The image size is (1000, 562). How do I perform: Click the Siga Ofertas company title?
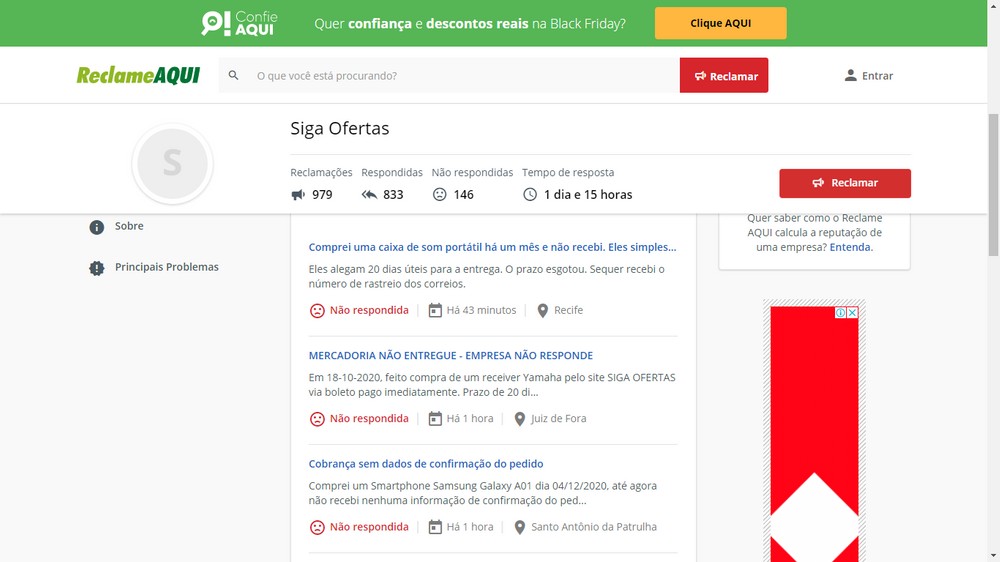coord(340,128)
